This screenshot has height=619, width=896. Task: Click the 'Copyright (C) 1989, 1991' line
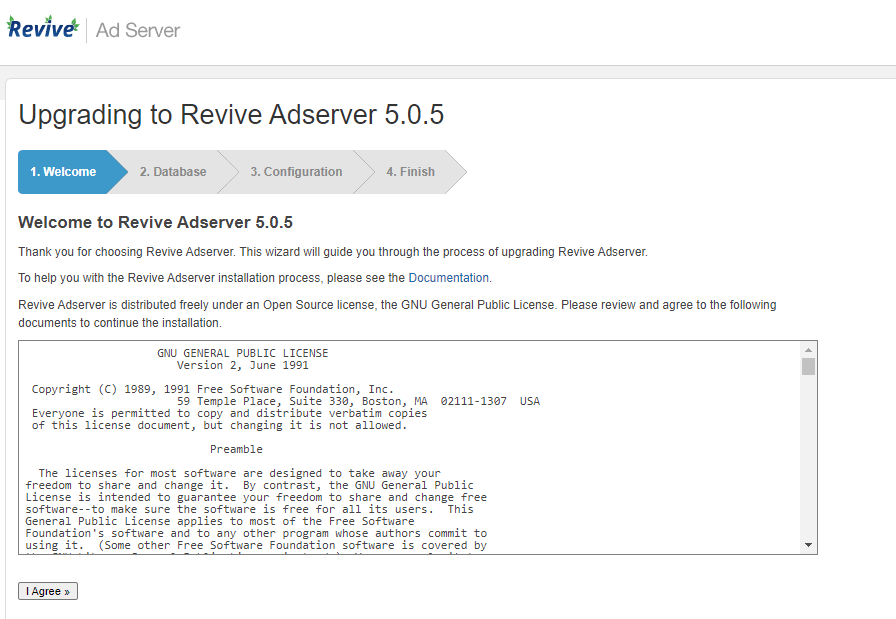(213, 389)
